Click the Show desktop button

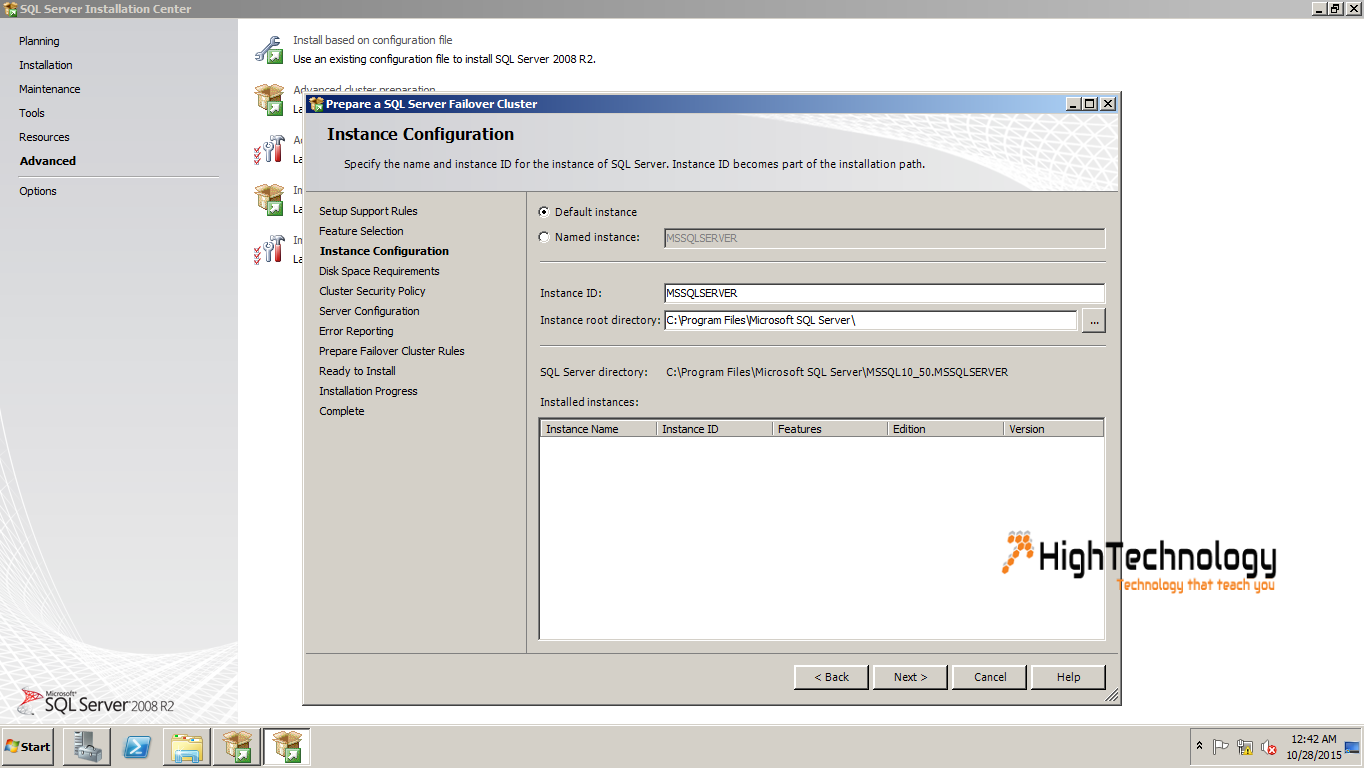(x=1352, y=747)
